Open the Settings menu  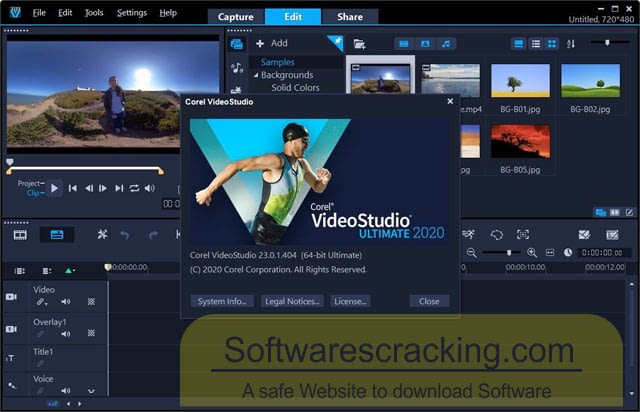(132, 13)
